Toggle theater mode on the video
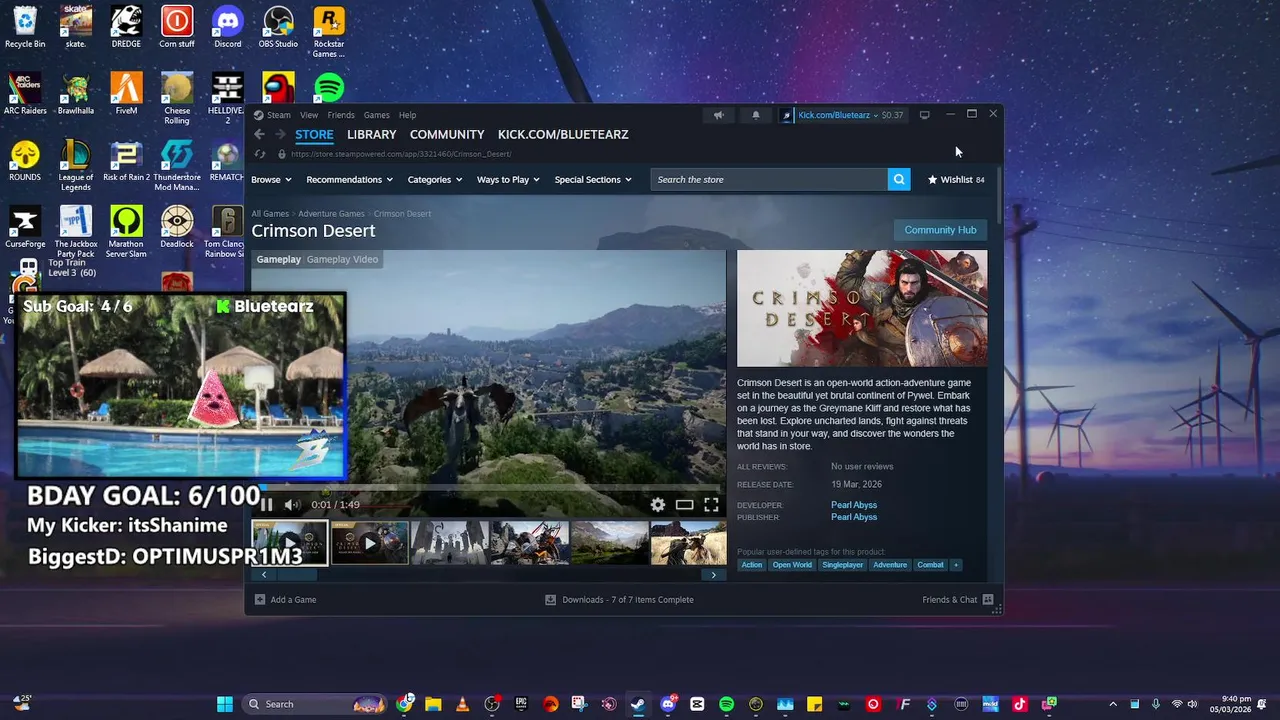This screenshot has width=1280, height=720. [684, 505]
